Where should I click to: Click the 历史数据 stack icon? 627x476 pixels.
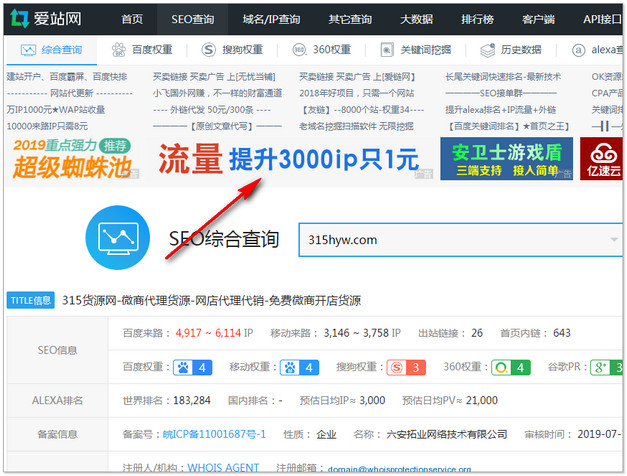click(x=487, y=50)
